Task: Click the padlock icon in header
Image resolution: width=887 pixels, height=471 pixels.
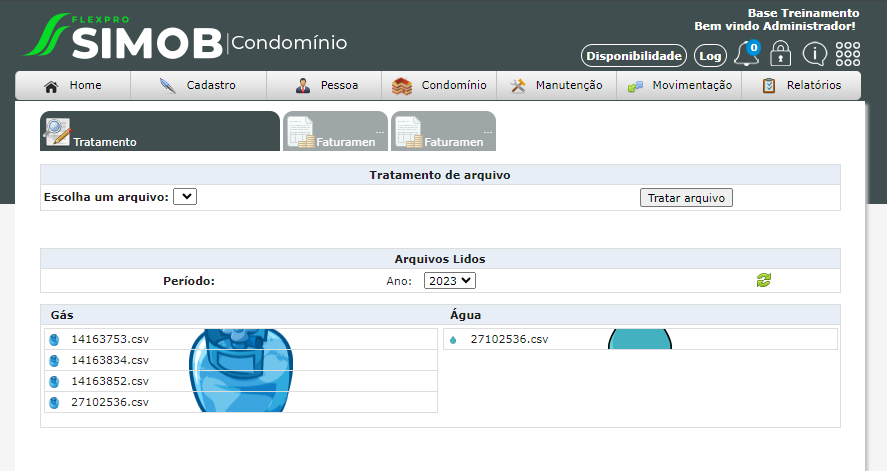Action: click(780, 55)
